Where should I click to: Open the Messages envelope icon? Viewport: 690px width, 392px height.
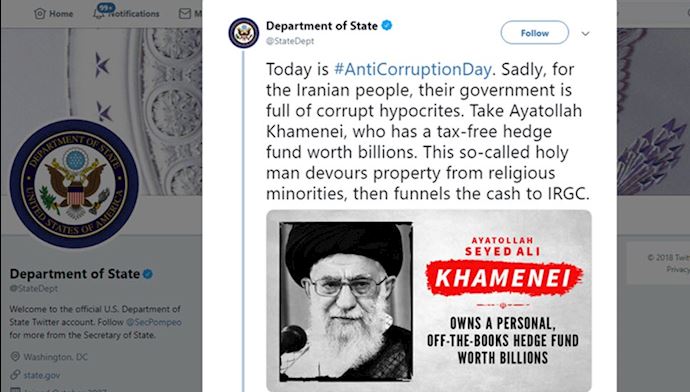tap(185, 14)
